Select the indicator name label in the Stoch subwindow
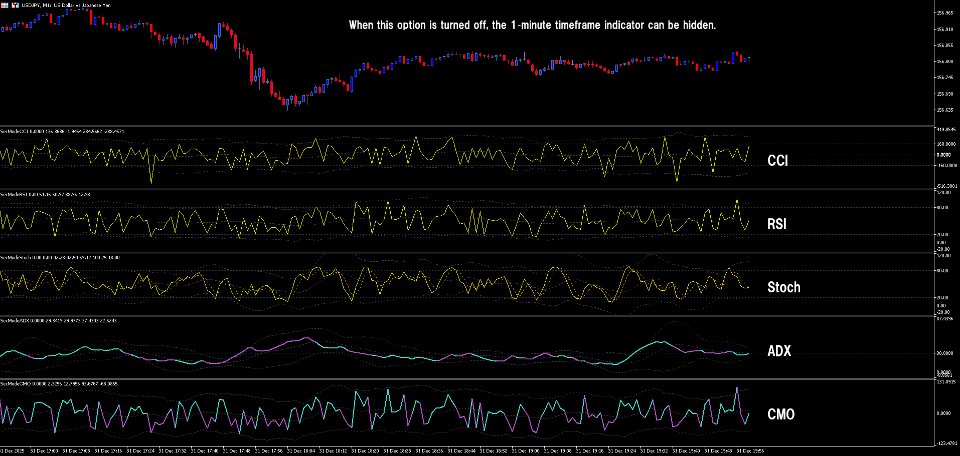The height and width of the screenshot is (456, 960). (60, 258)
